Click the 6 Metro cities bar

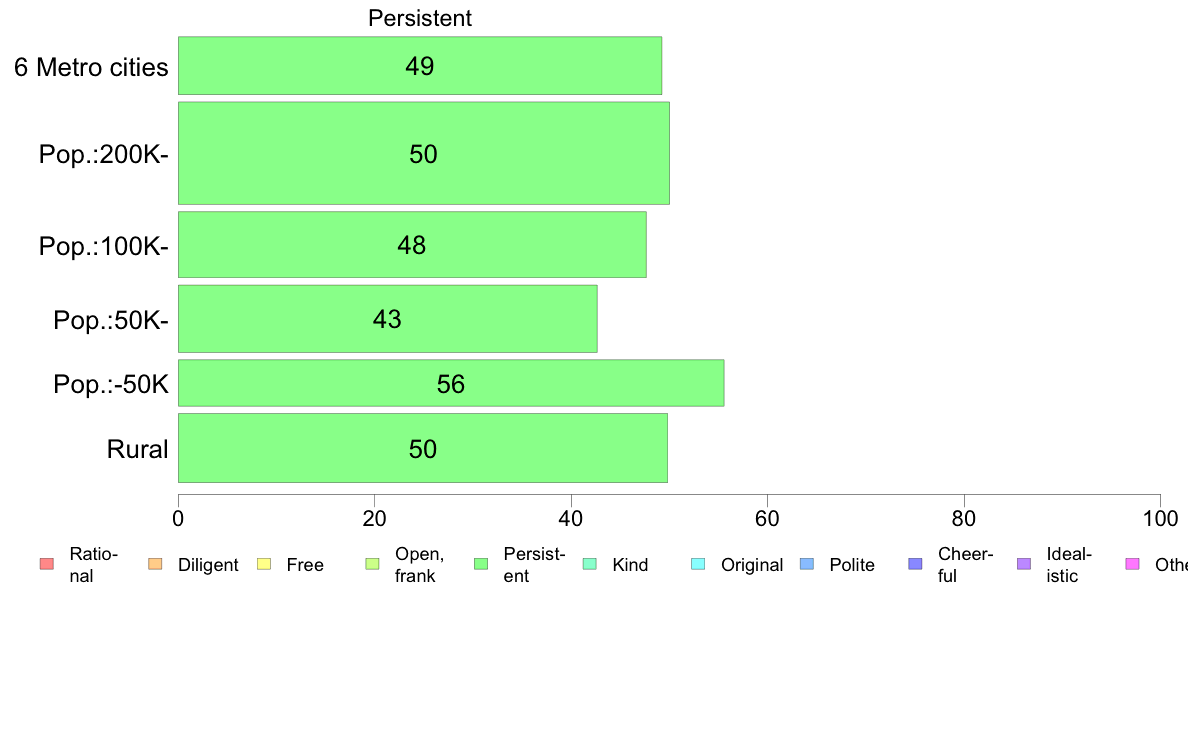(420, 66)
